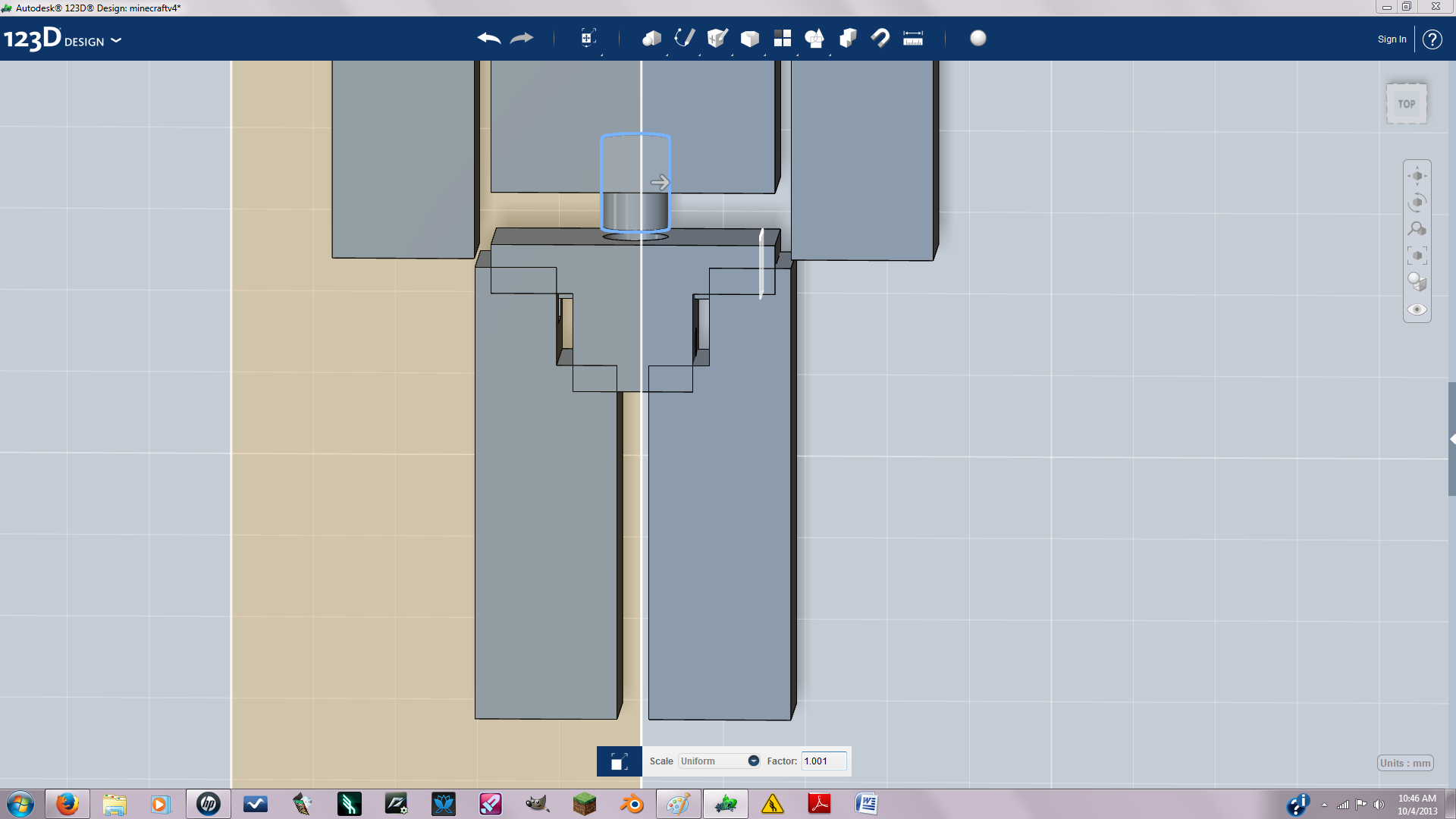Image resolution: width=1456 pixels, height=819 pixels.
Task: Open the Modify tool menu
Action: 750,38
